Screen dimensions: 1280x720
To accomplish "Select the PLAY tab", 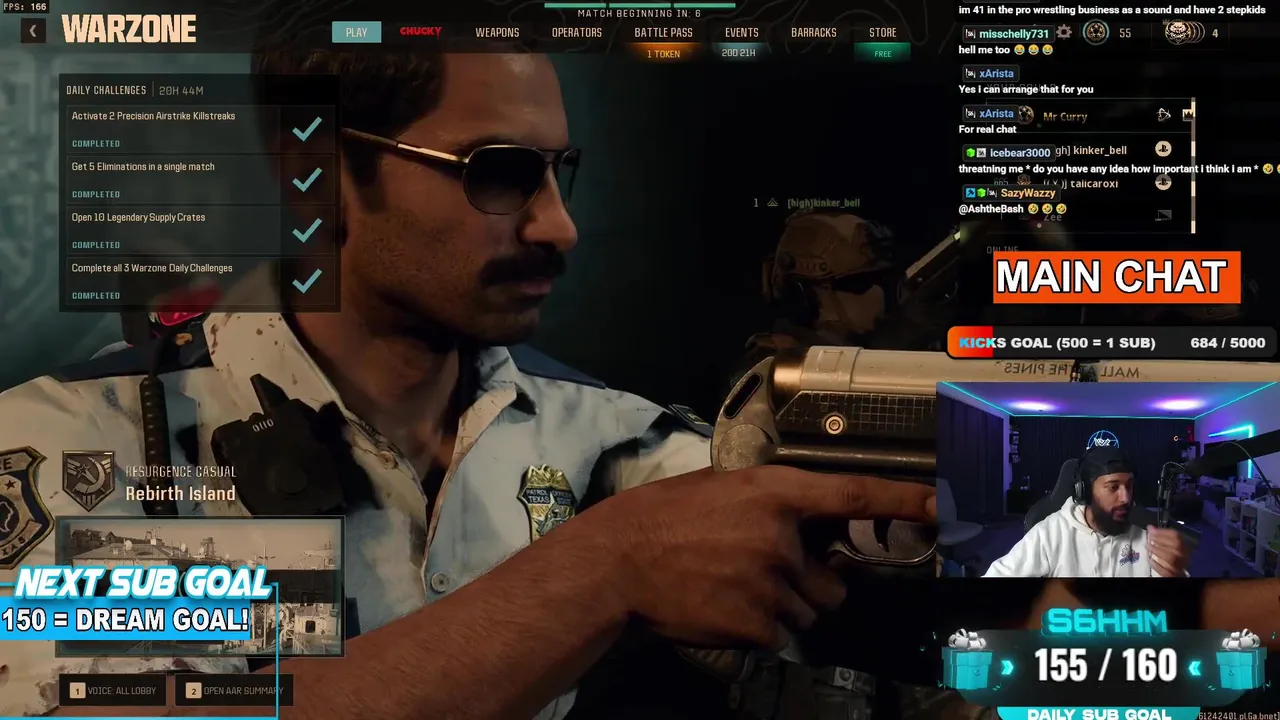I will coord(357,32).
